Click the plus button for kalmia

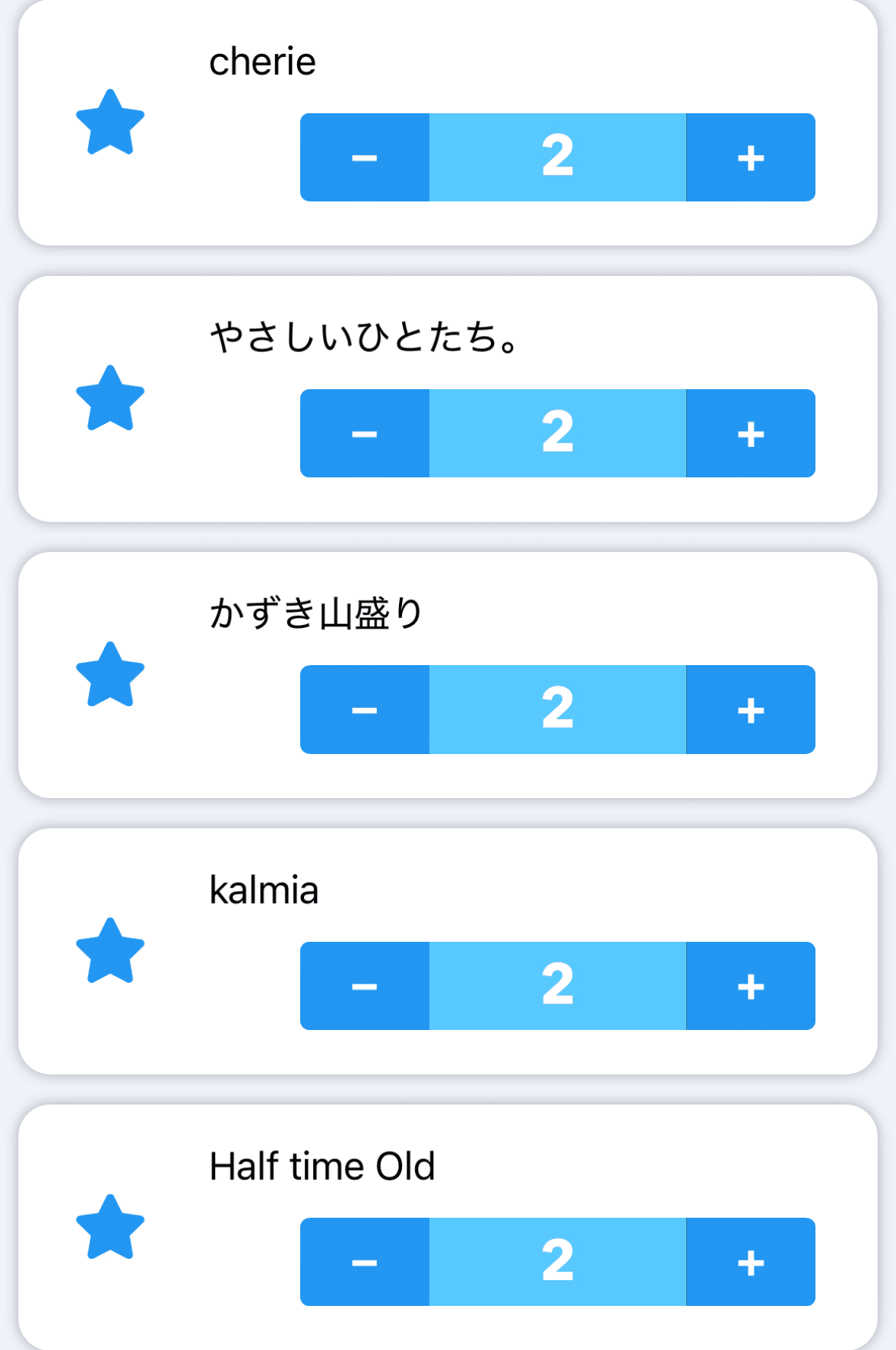[x=750, y=986]
